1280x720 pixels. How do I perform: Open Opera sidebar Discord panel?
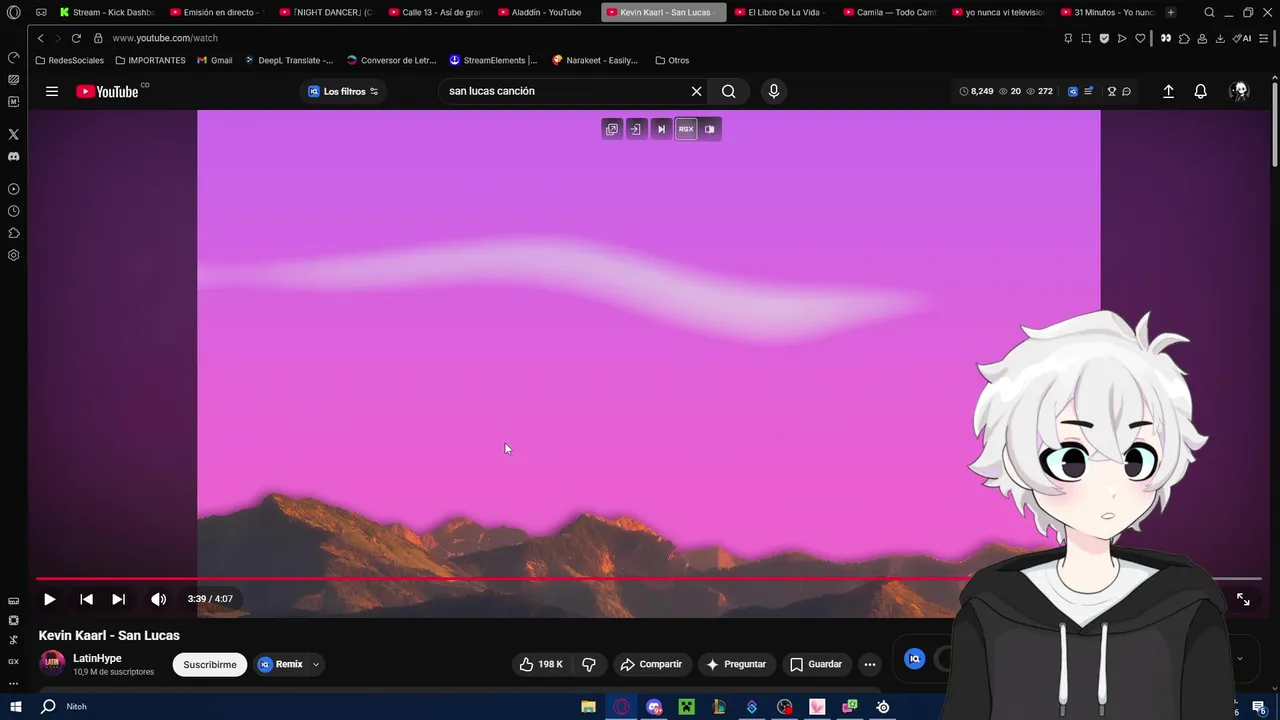coord(13,156)
